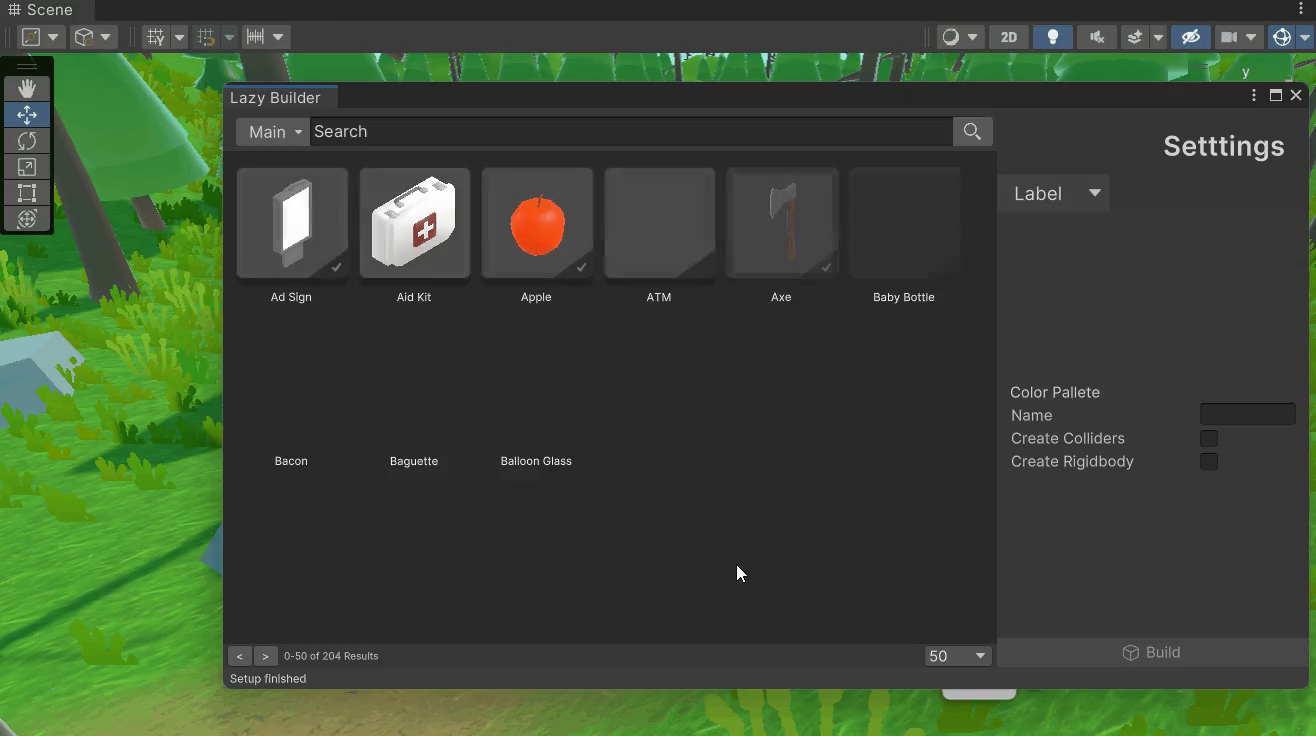
Task: Select the Rect transform tool
Action: [x=27, y=193]
